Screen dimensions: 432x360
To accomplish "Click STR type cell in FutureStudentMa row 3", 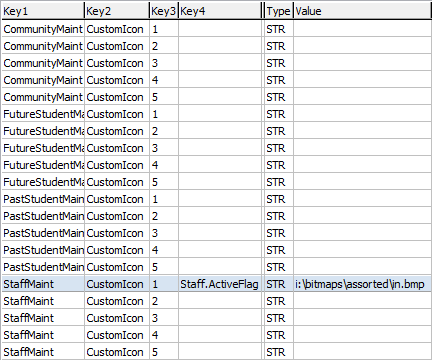I will pos(279,148).
